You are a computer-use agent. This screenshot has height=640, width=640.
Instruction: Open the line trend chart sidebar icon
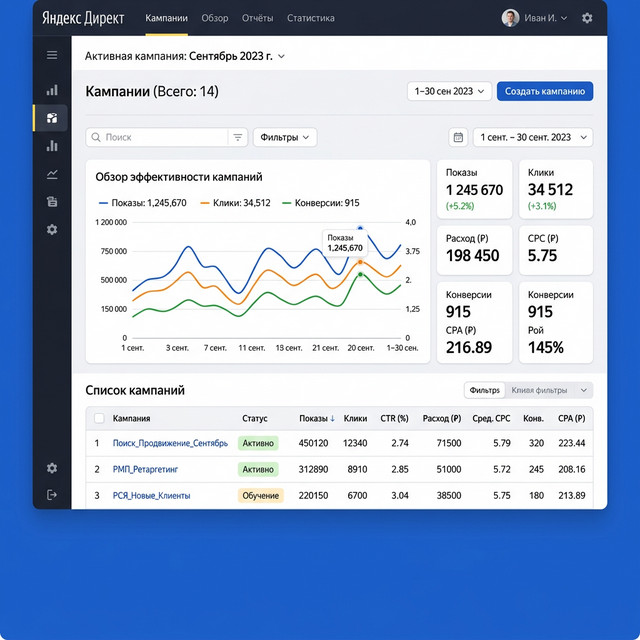pyautogui.click(x=52, y=174)
